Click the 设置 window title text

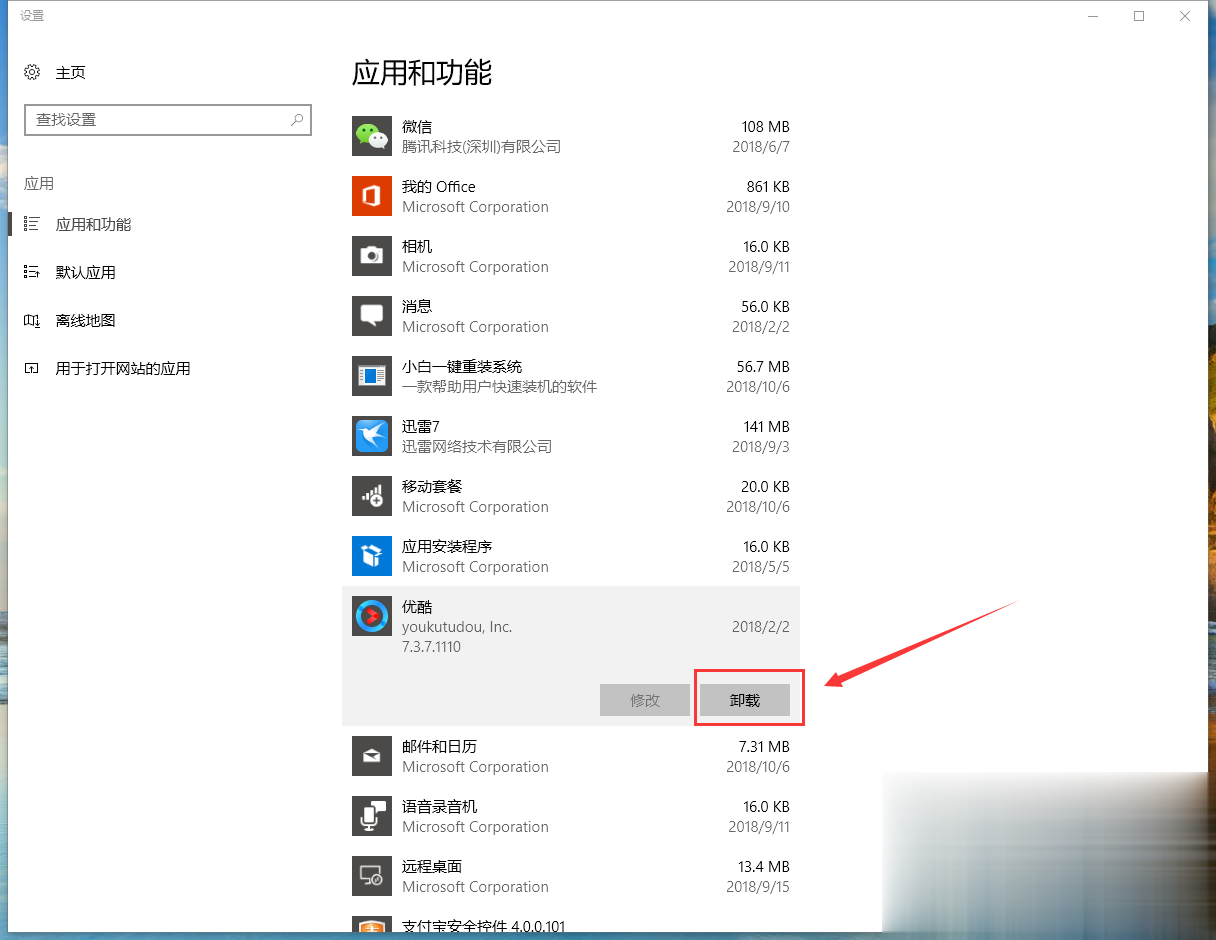point(32,16)
